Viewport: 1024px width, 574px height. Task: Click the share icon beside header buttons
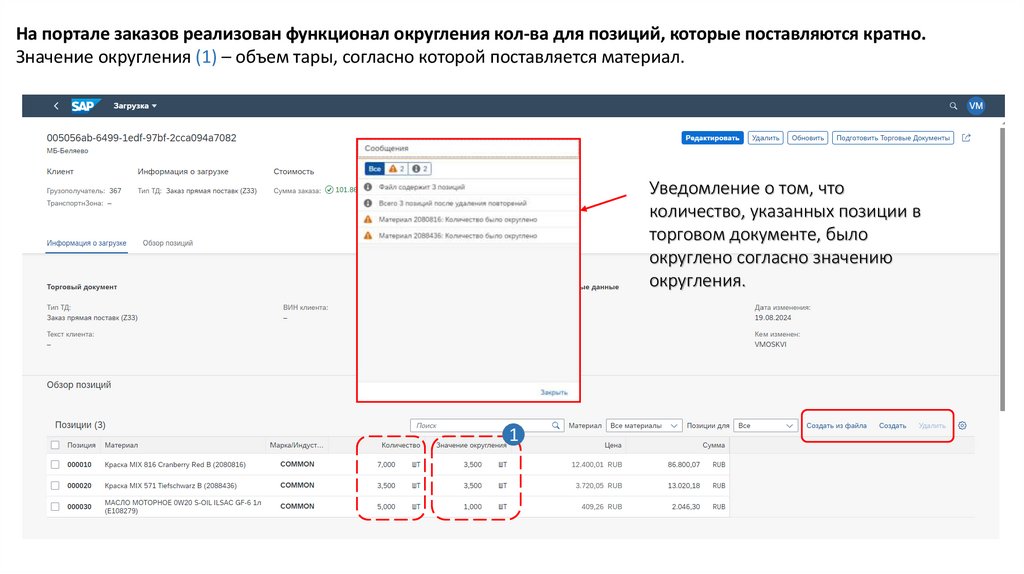[967, 138]
